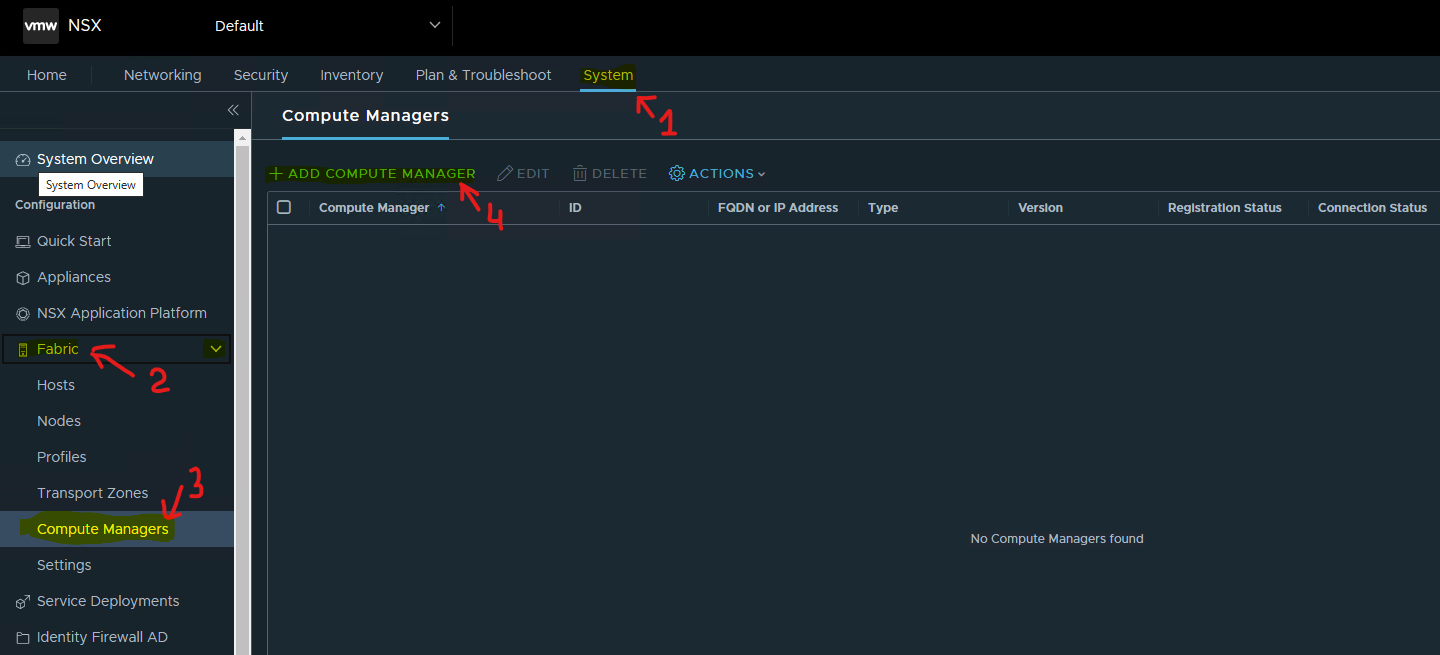Go to the Home tab
Image resolution: width=1440 pixels, height=655 pixels.
click(x=47, y=75)
